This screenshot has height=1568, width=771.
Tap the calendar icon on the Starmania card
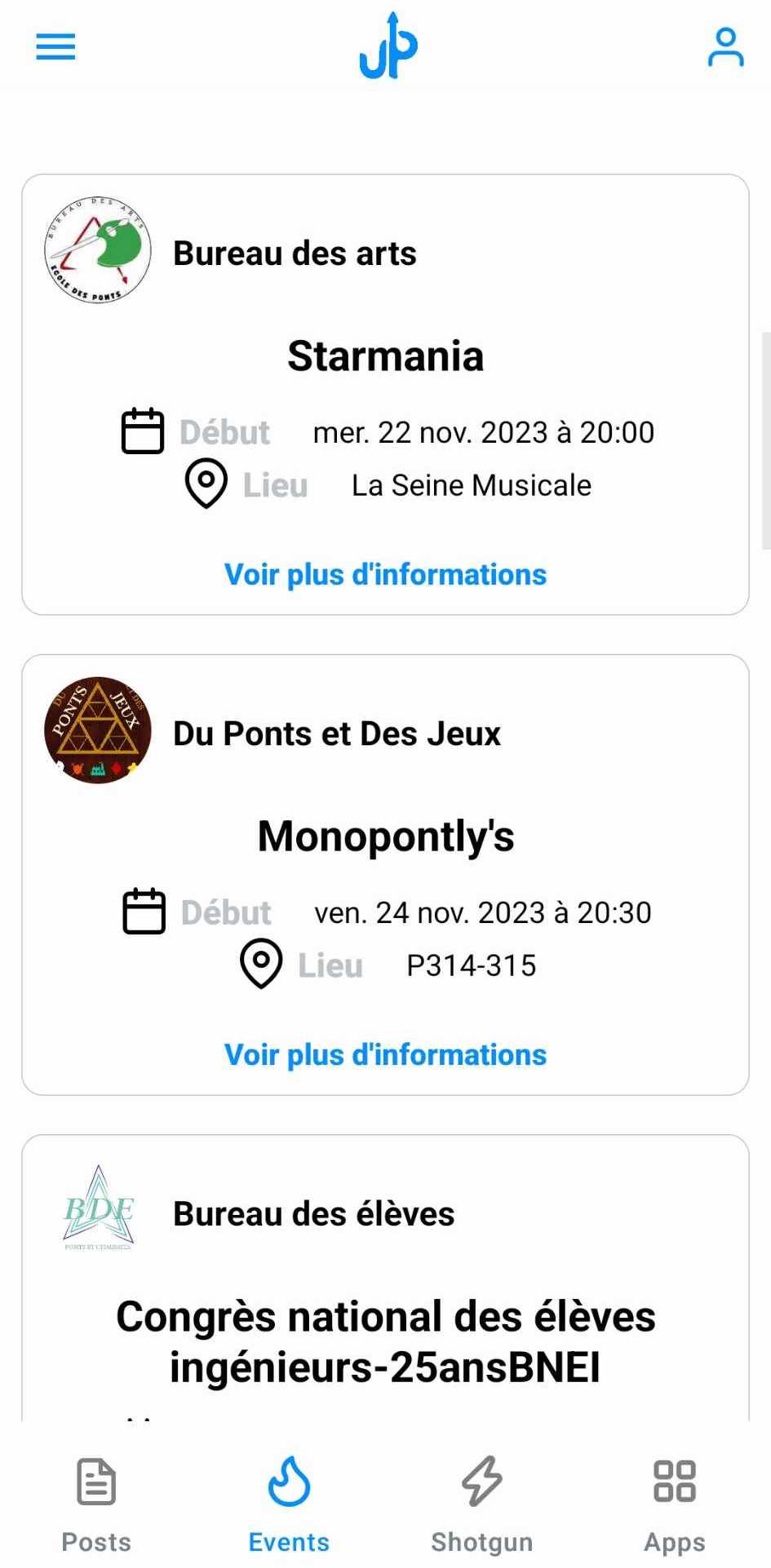pyautogui.click(x=143, y=431)
